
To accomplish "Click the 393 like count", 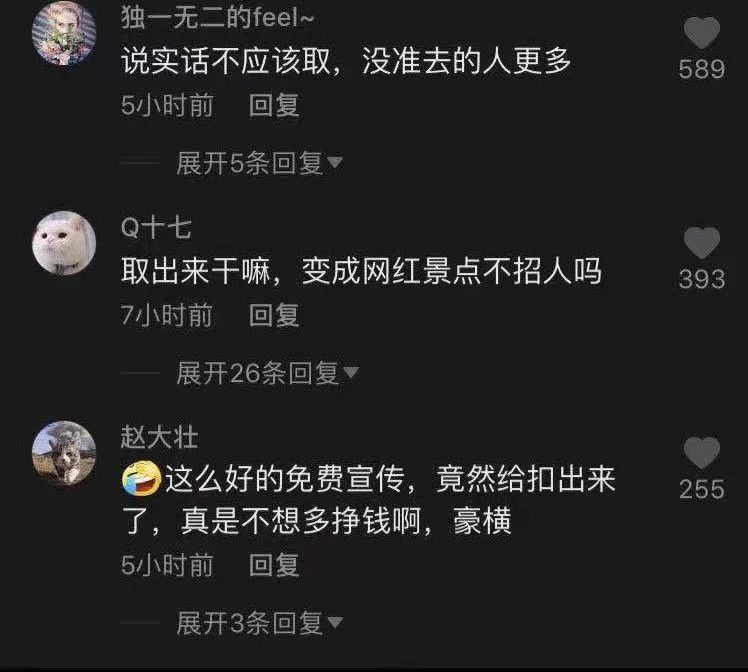I will (702, 279).
